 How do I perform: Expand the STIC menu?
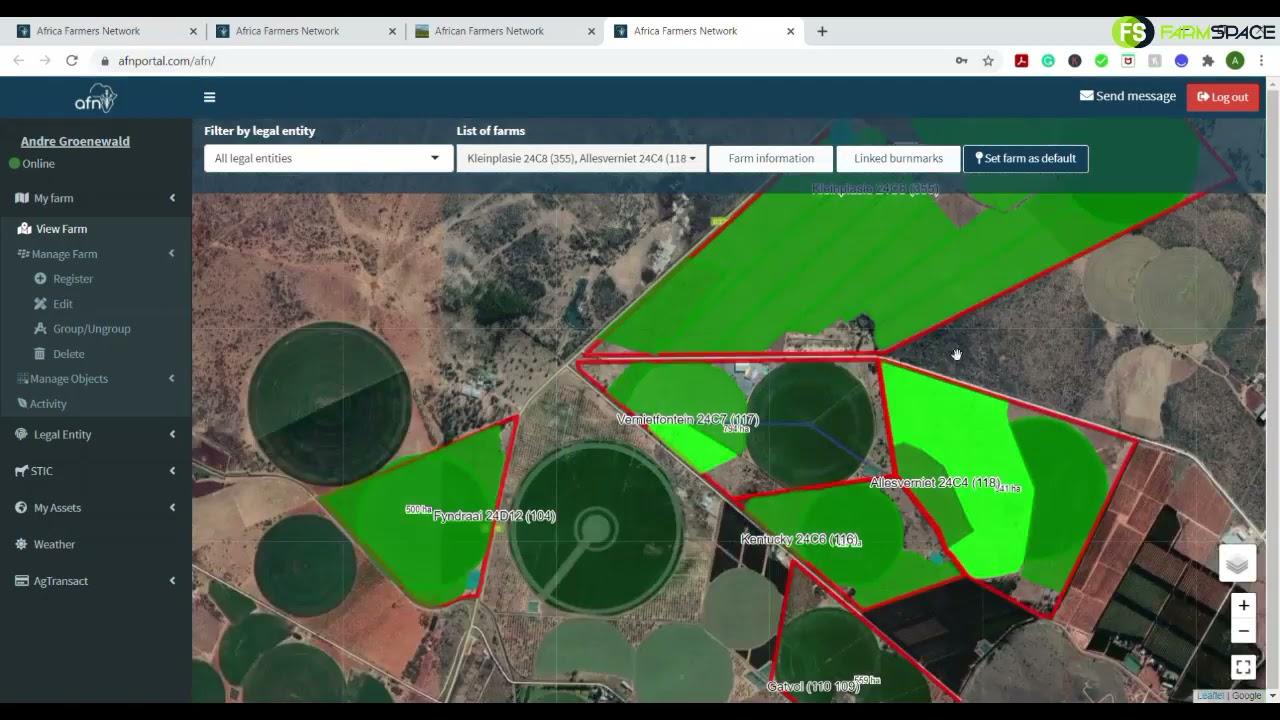pyautogui.click(x=96, y=471)
